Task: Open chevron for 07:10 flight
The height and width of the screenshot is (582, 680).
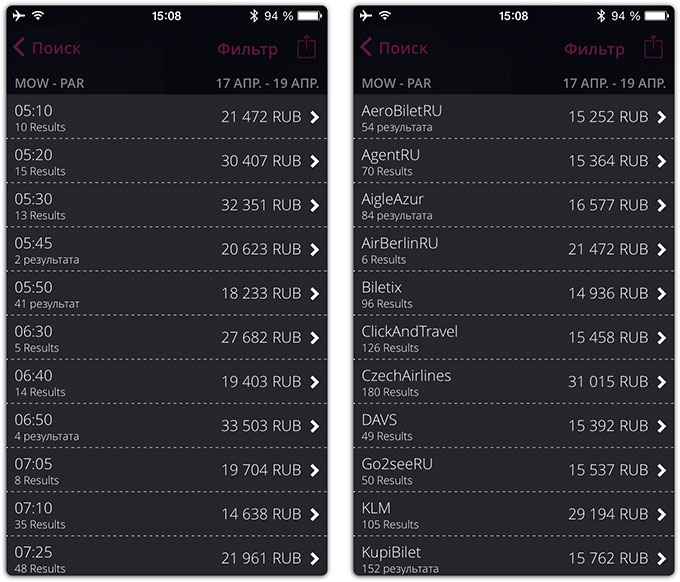Action: tap(314, 515)
